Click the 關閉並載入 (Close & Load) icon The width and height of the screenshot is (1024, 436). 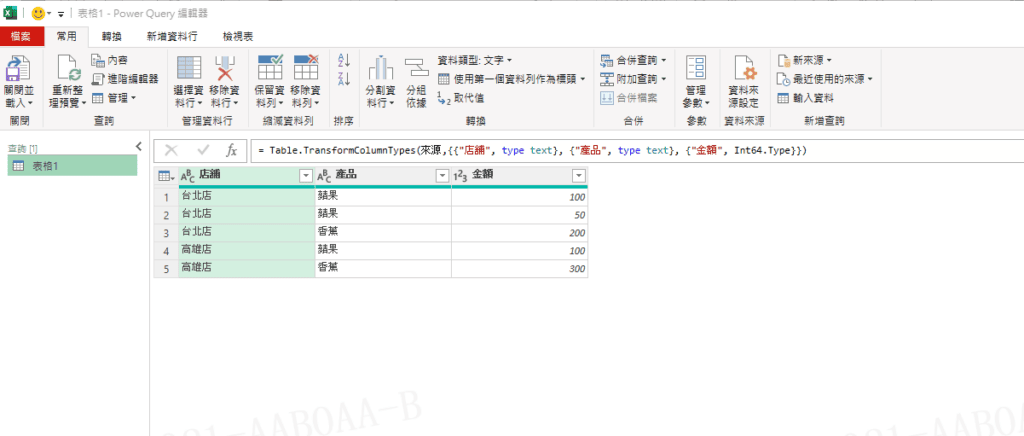click(x=18, y=72)
